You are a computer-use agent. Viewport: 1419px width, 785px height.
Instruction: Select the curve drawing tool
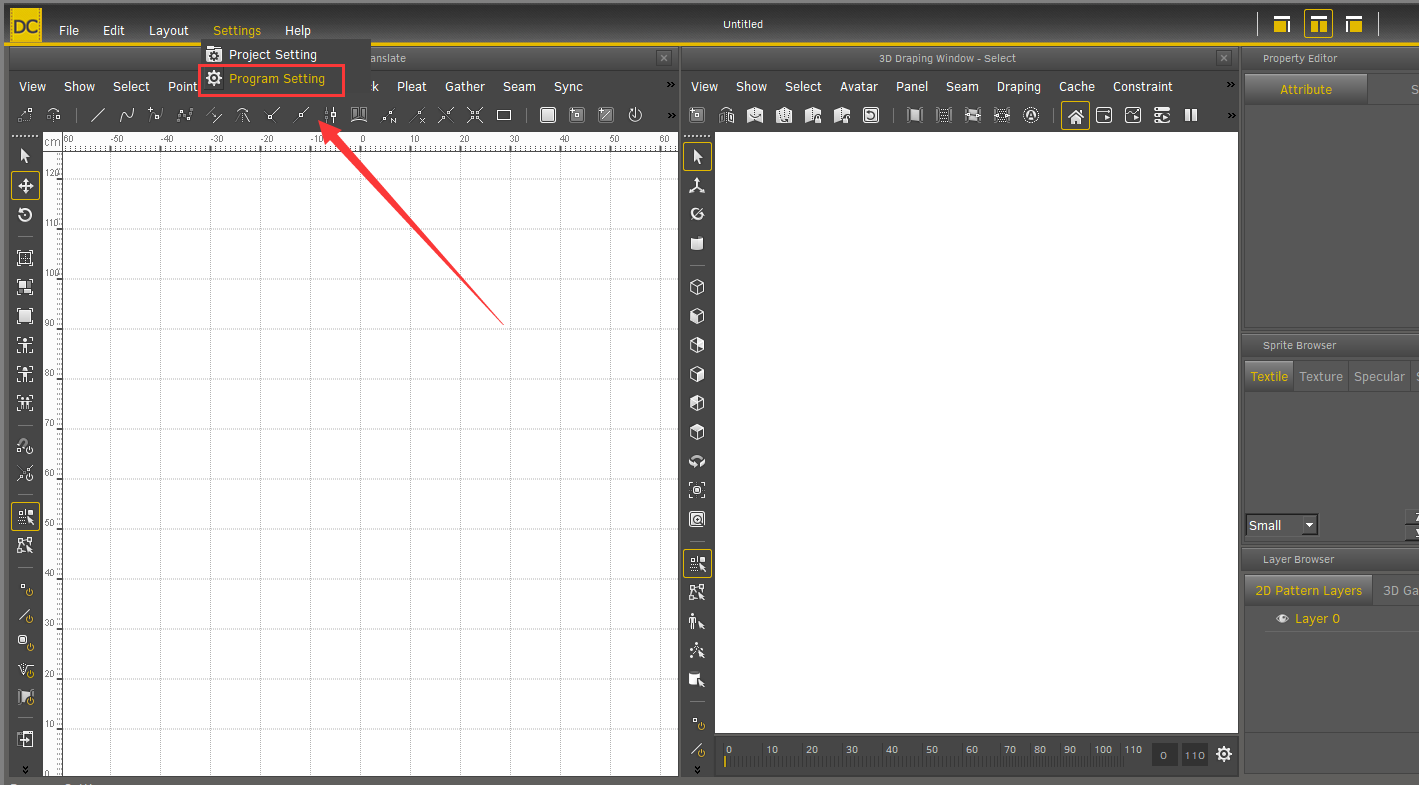126,115
